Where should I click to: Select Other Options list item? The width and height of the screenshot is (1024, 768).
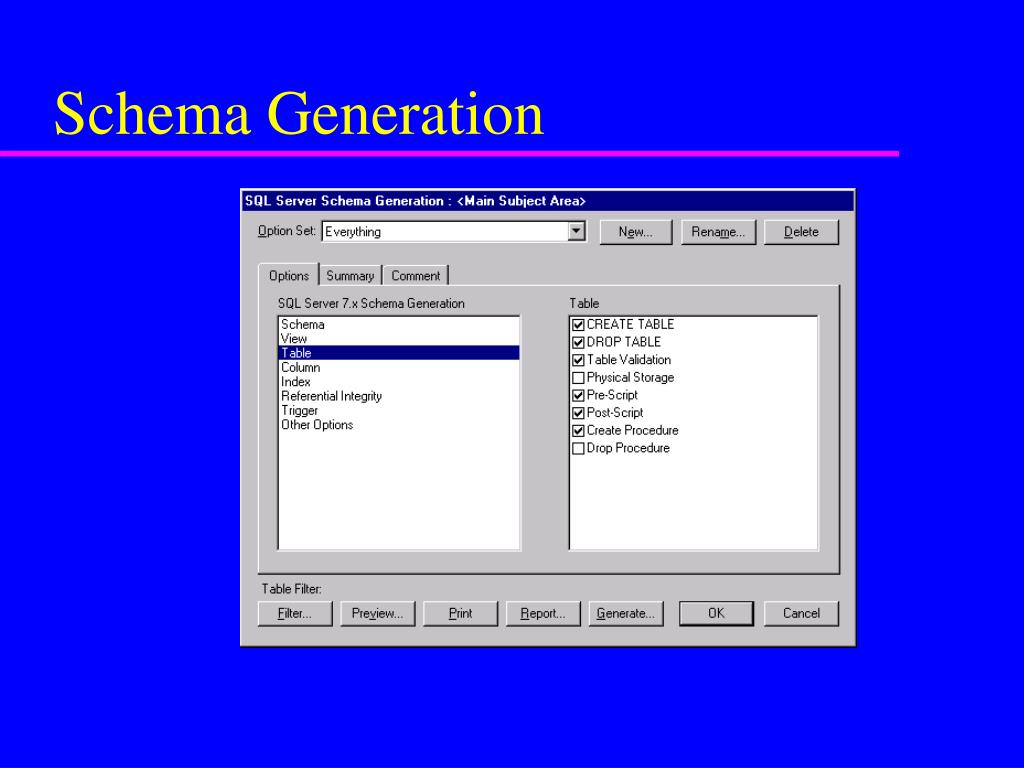(x=399, y=425)
